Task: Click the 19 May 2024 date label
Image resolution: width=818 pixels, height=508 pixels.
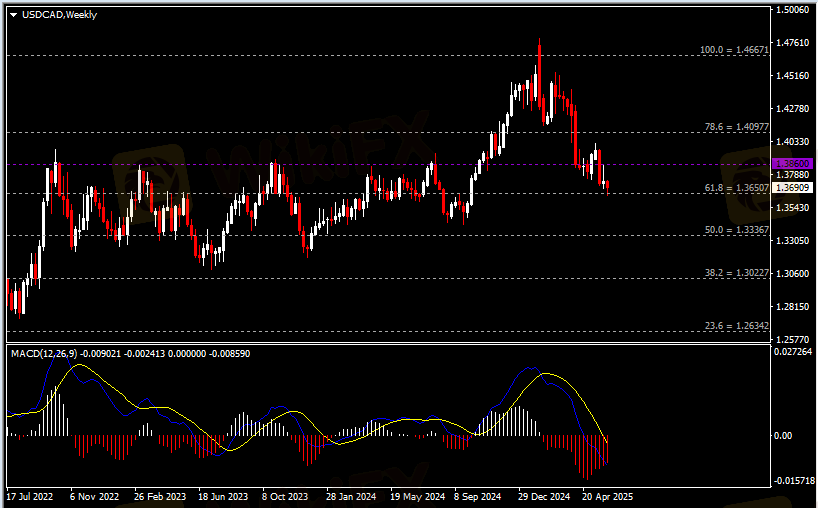Action: click(417, 497)
